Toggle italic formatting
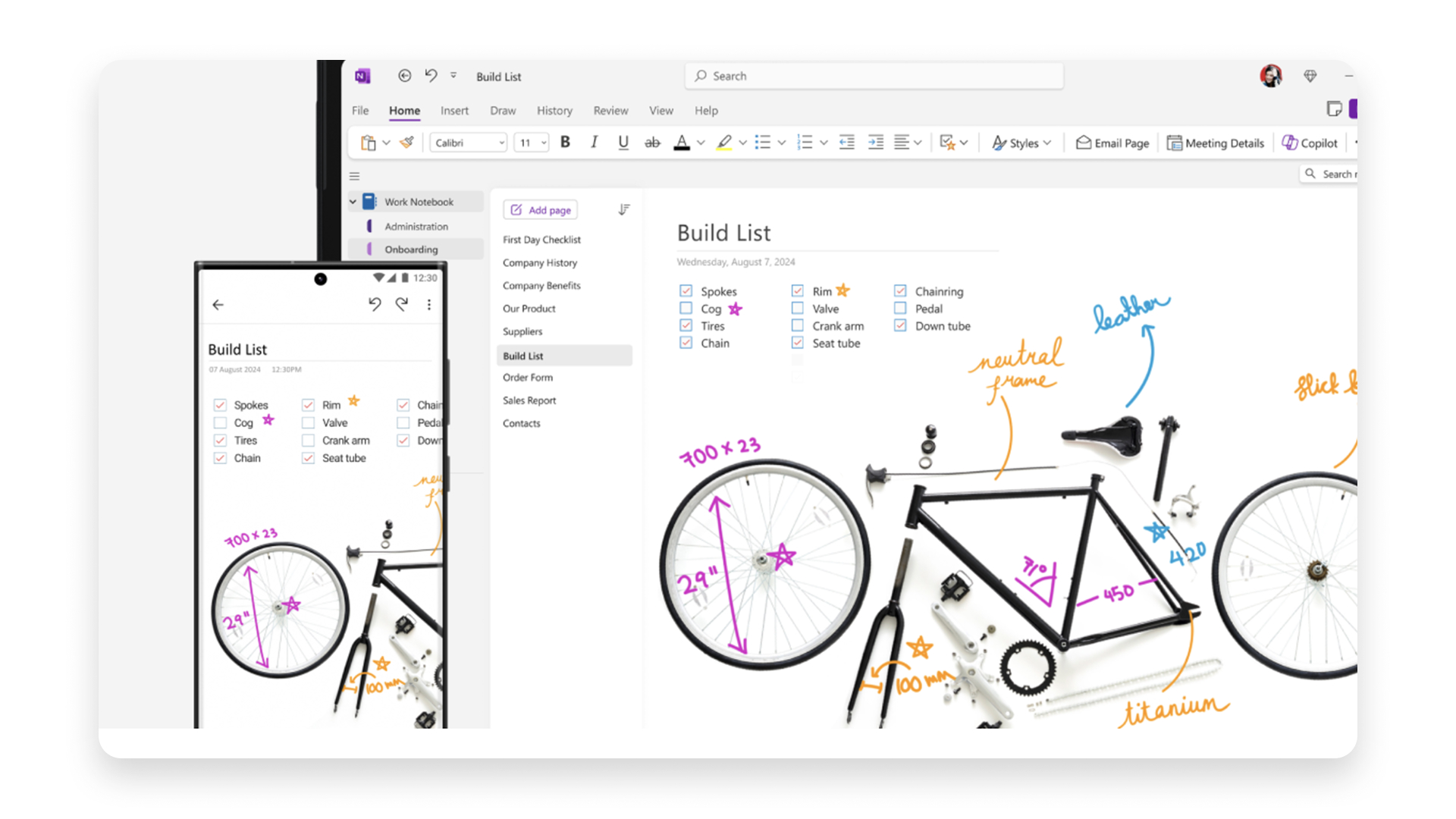1456x819 pixels. 595,143
